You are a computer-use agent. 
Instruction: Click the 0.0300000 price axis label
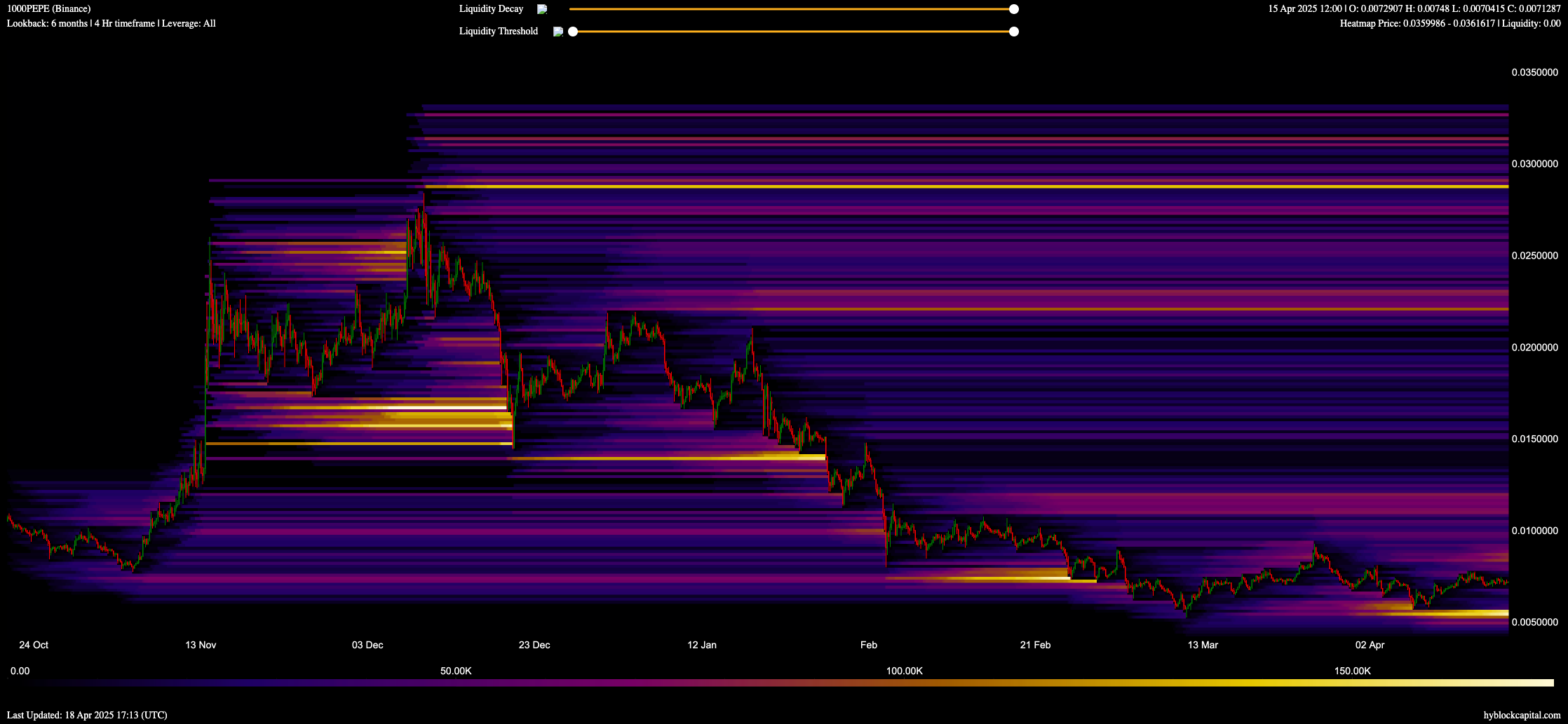[1534, 164]
